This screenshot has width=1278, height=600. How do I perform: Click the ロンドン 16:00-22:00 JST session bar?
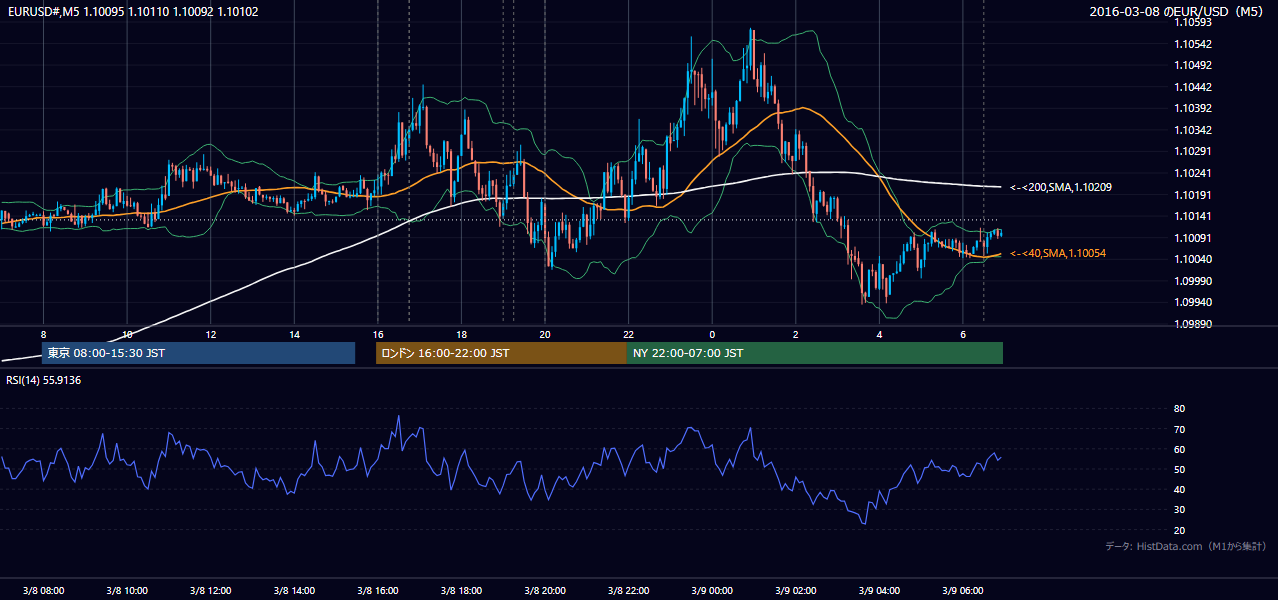pos(501,353)
